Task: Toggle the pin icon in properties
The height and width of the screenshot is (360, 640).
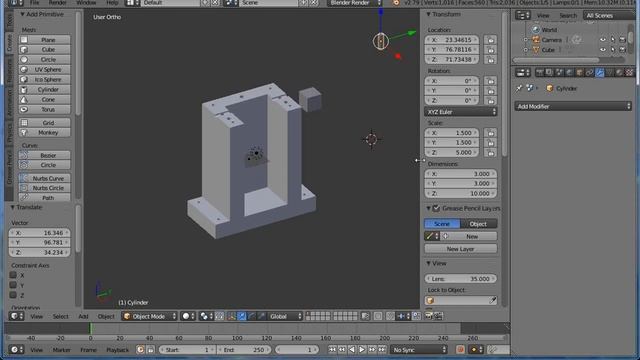Action: (519, 88)
